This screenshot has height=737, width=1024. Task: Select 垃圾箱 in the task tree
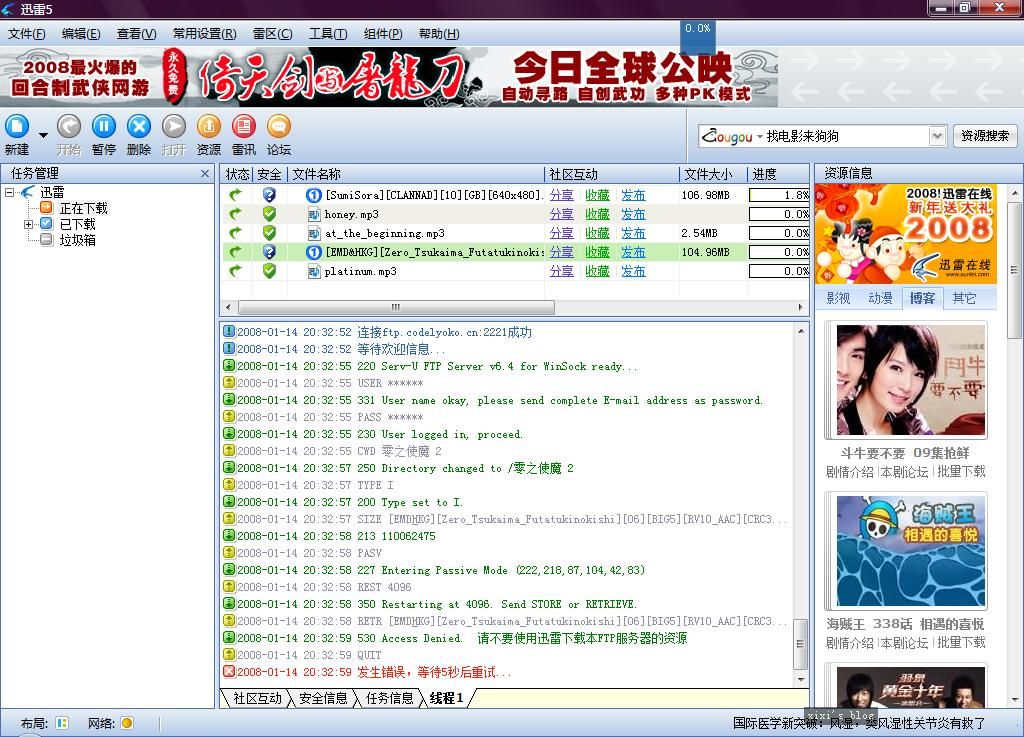click(78, 240)
